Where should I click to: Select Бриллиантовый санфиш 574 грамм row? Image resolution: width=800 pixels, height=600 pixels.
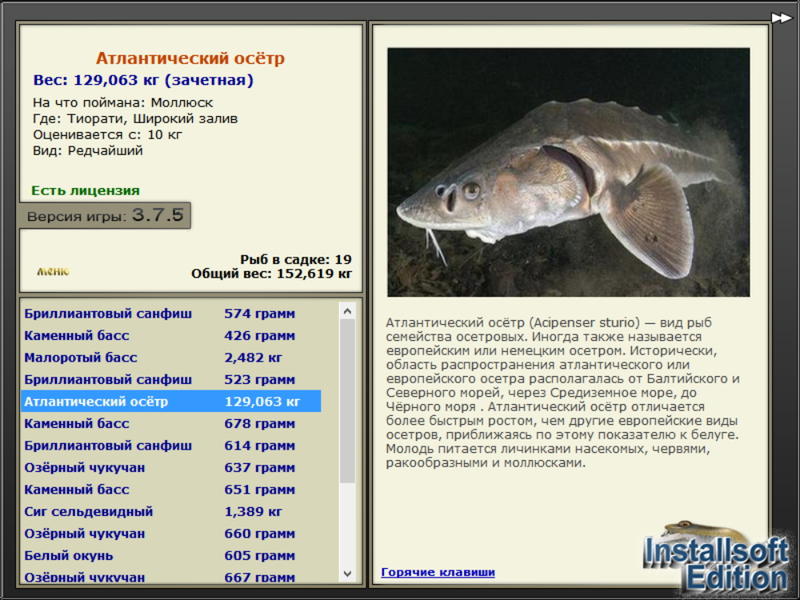171,314
